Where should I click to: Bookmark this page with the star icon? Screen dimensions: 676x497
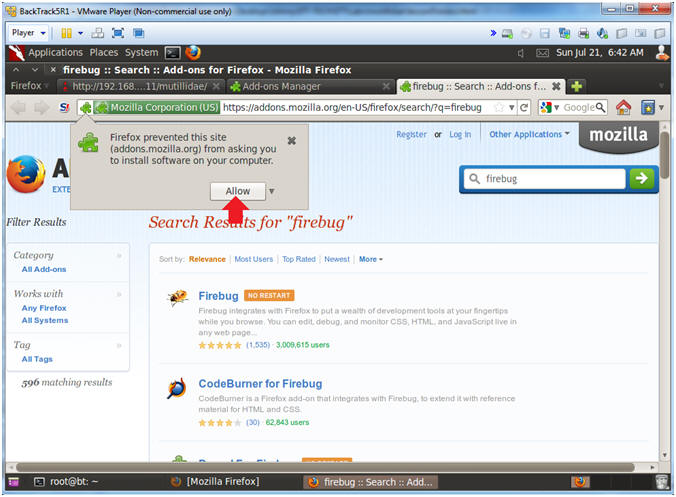[x=499, y=107]
